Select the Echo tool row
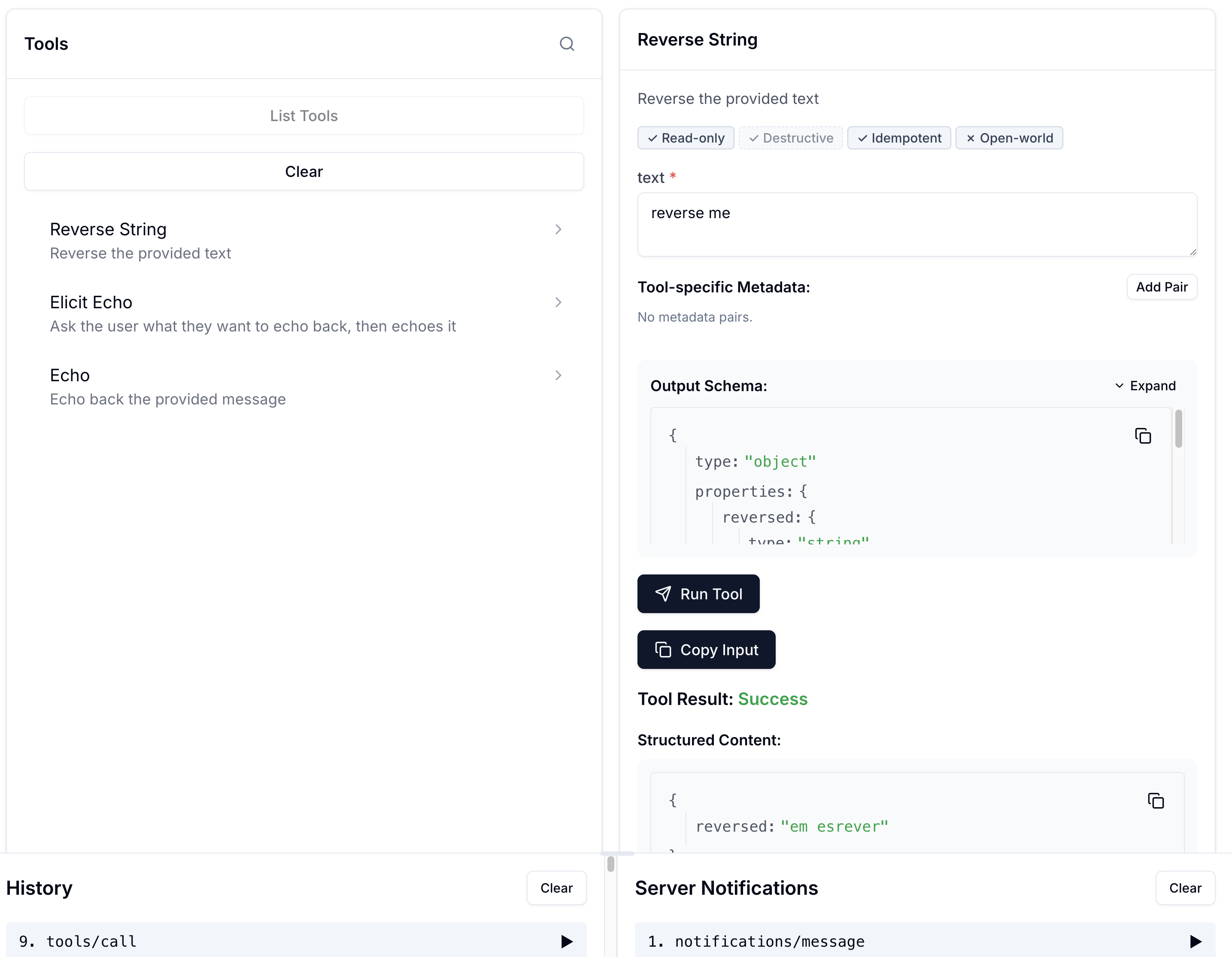Viewport: 1232px width, 957px height. (x=303, y=387)
